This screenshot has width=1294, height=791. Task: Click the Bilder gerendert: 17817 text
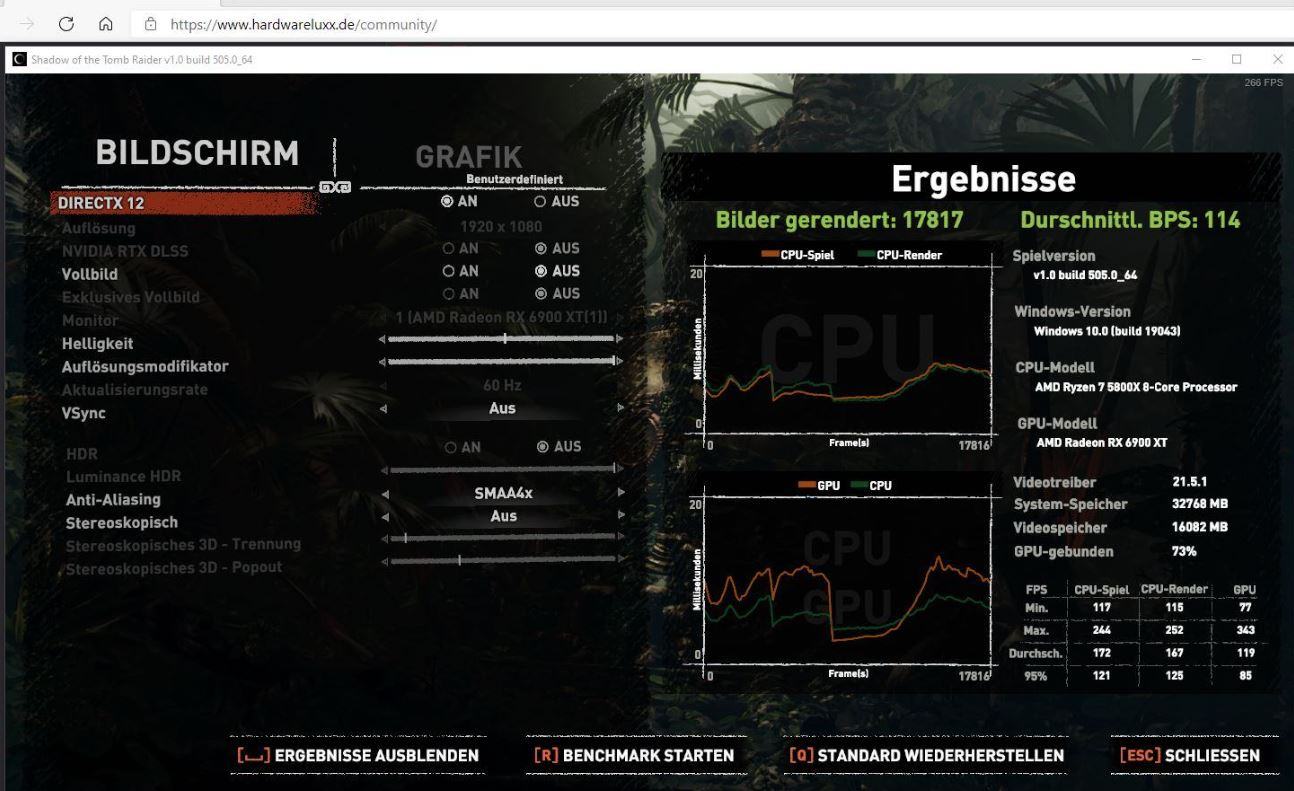(x=839, y=220)
